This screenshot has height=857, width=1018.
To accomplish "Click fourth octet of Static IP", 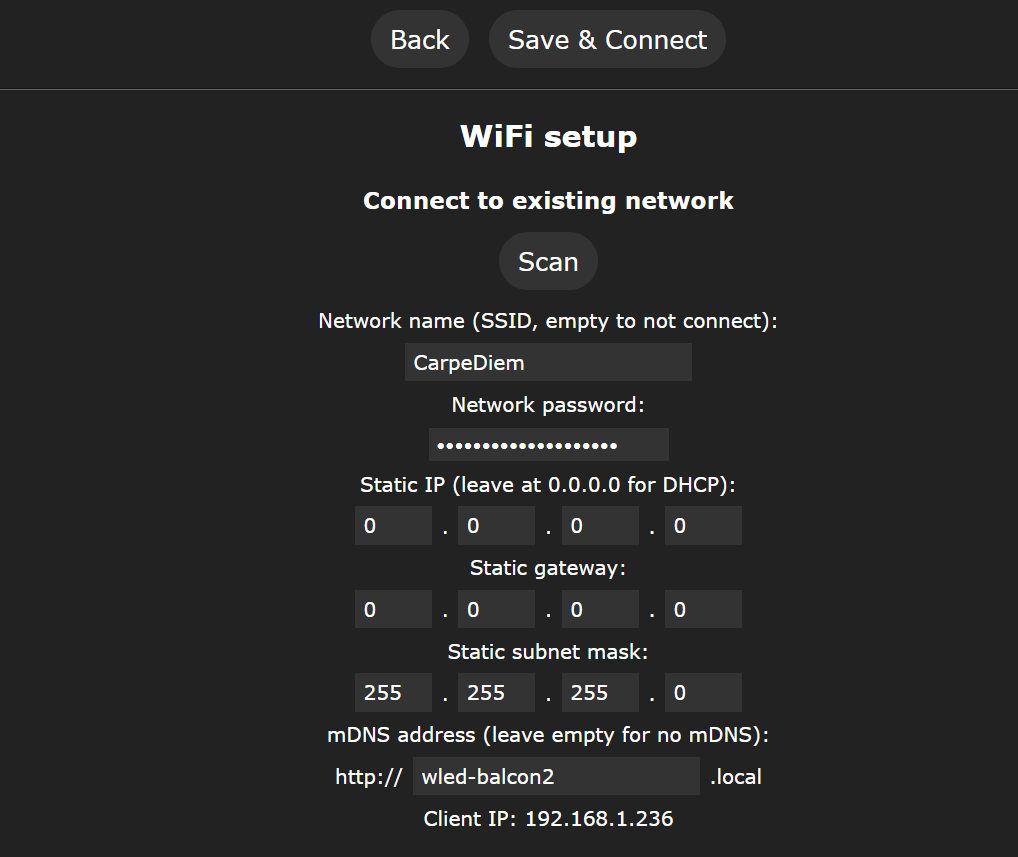I will [703, 526].
